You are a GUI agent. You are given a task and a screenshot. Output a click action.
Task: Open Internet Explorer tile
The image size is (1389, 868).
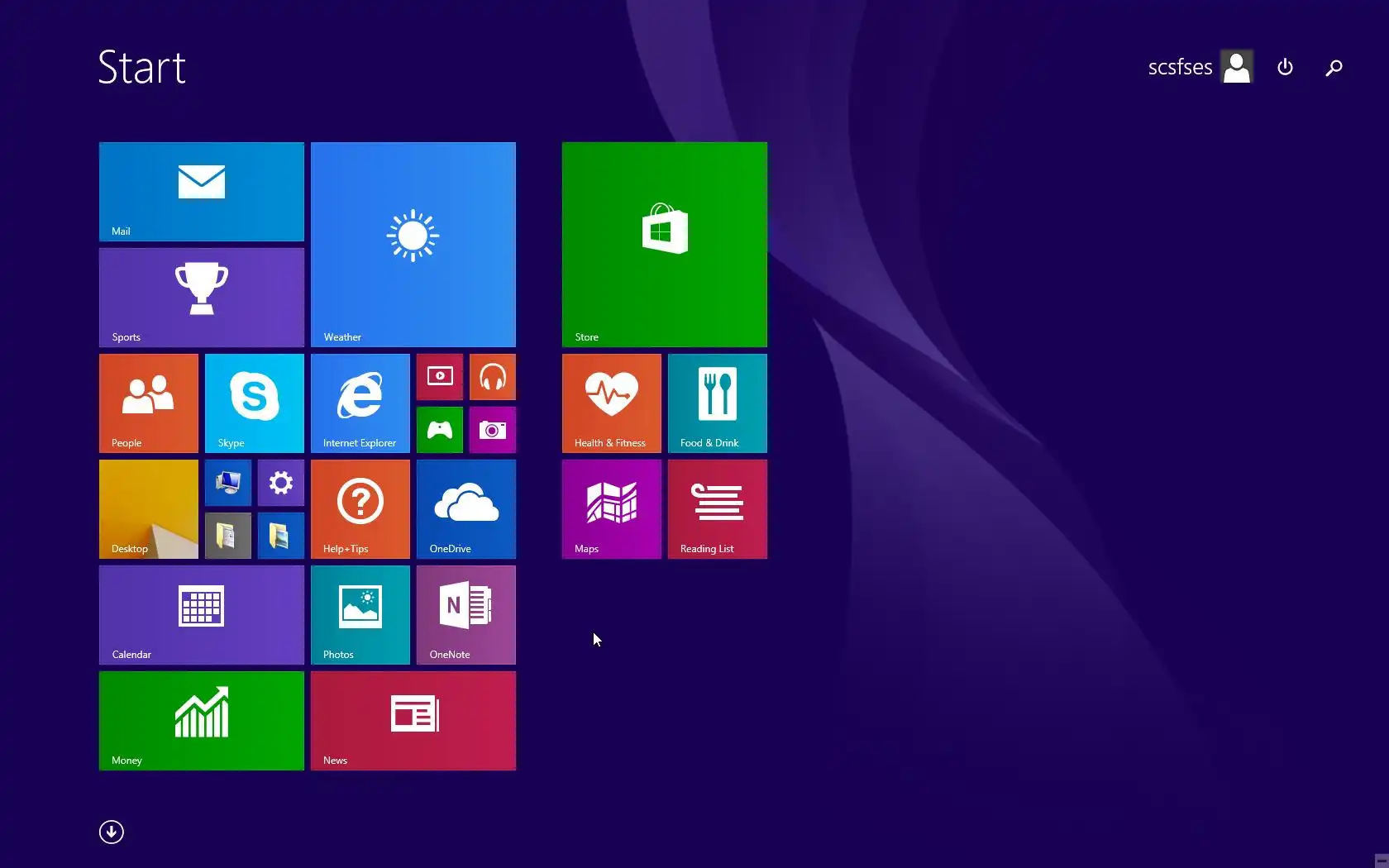pos(360,403)
